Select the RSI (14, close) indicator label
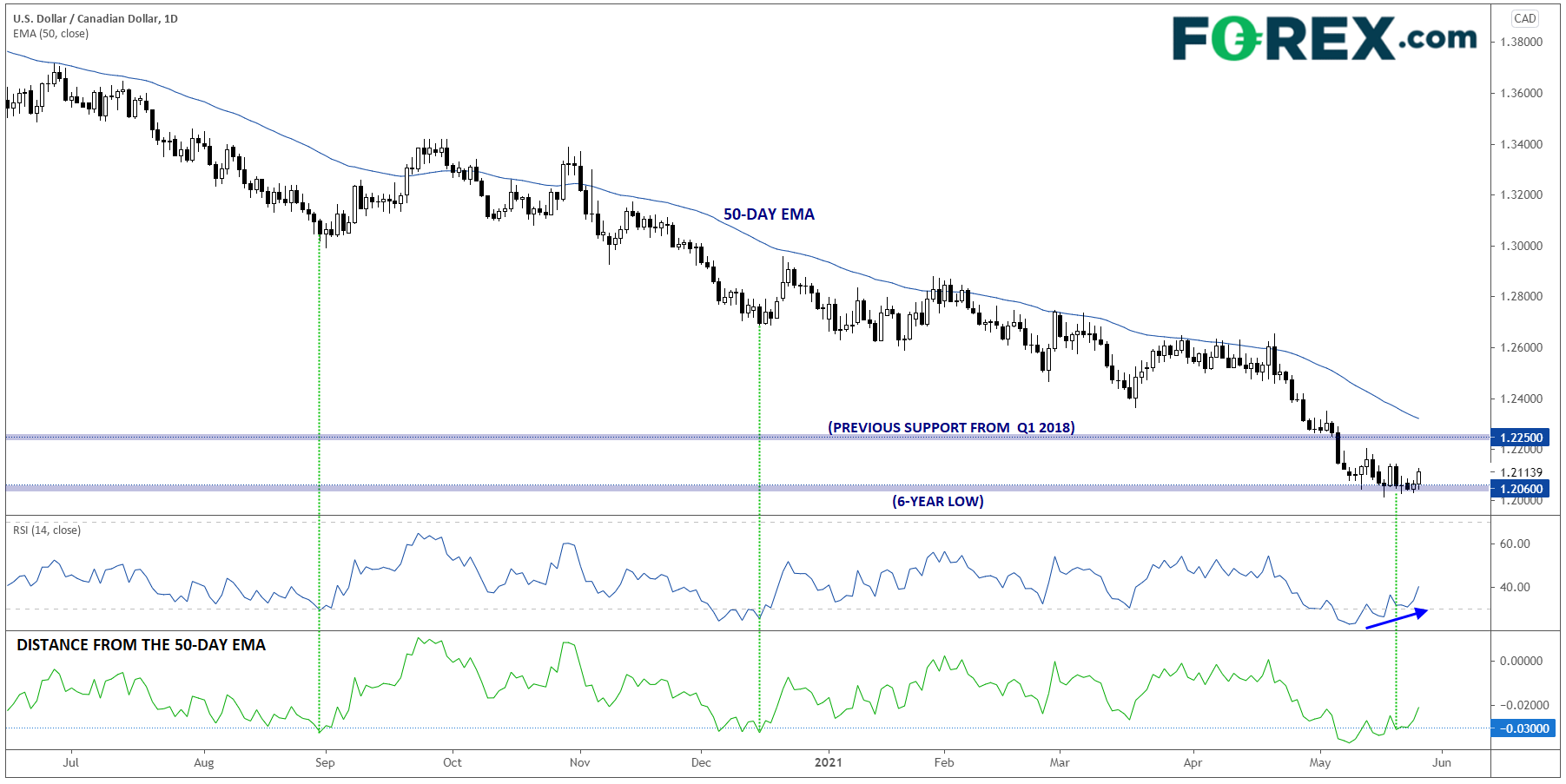 [x=47, y=530]
